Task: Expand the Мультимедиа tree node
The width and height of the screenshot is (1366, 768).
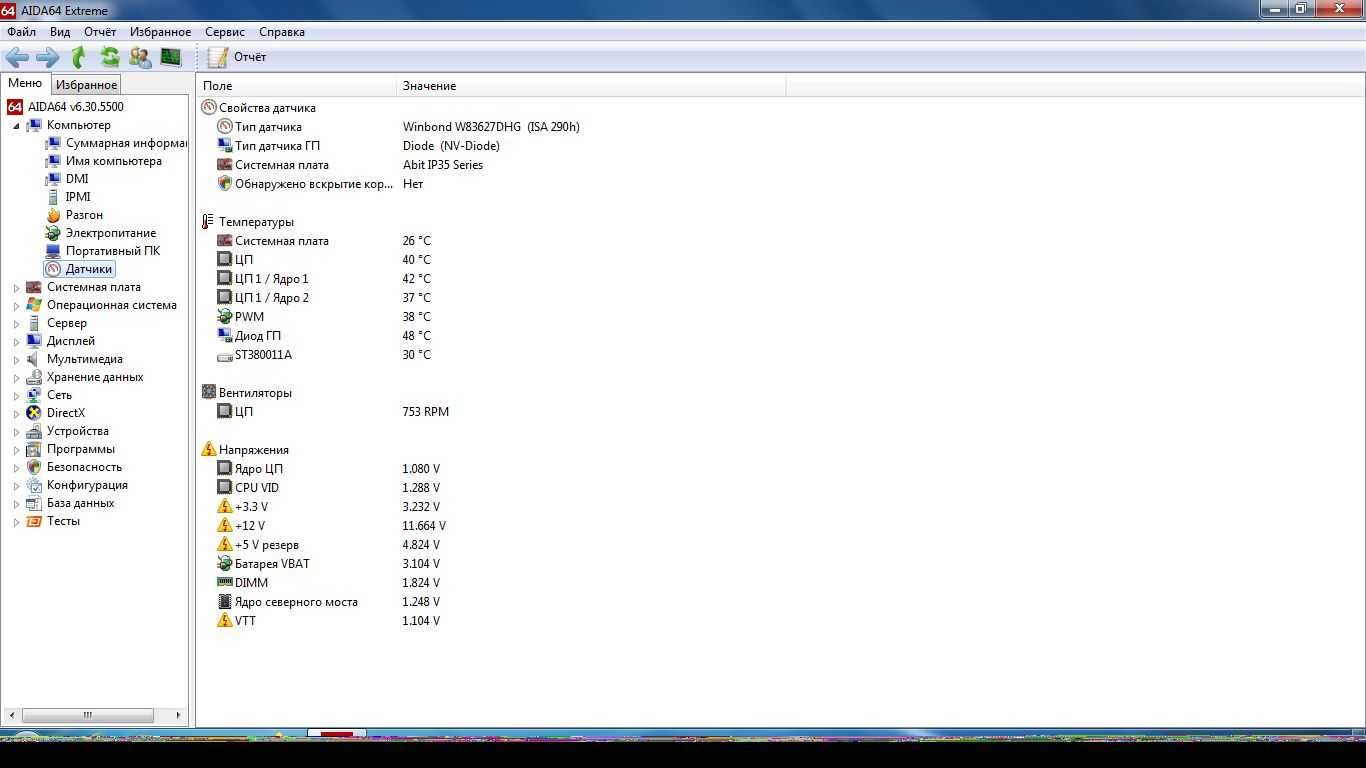Action: 16,360
